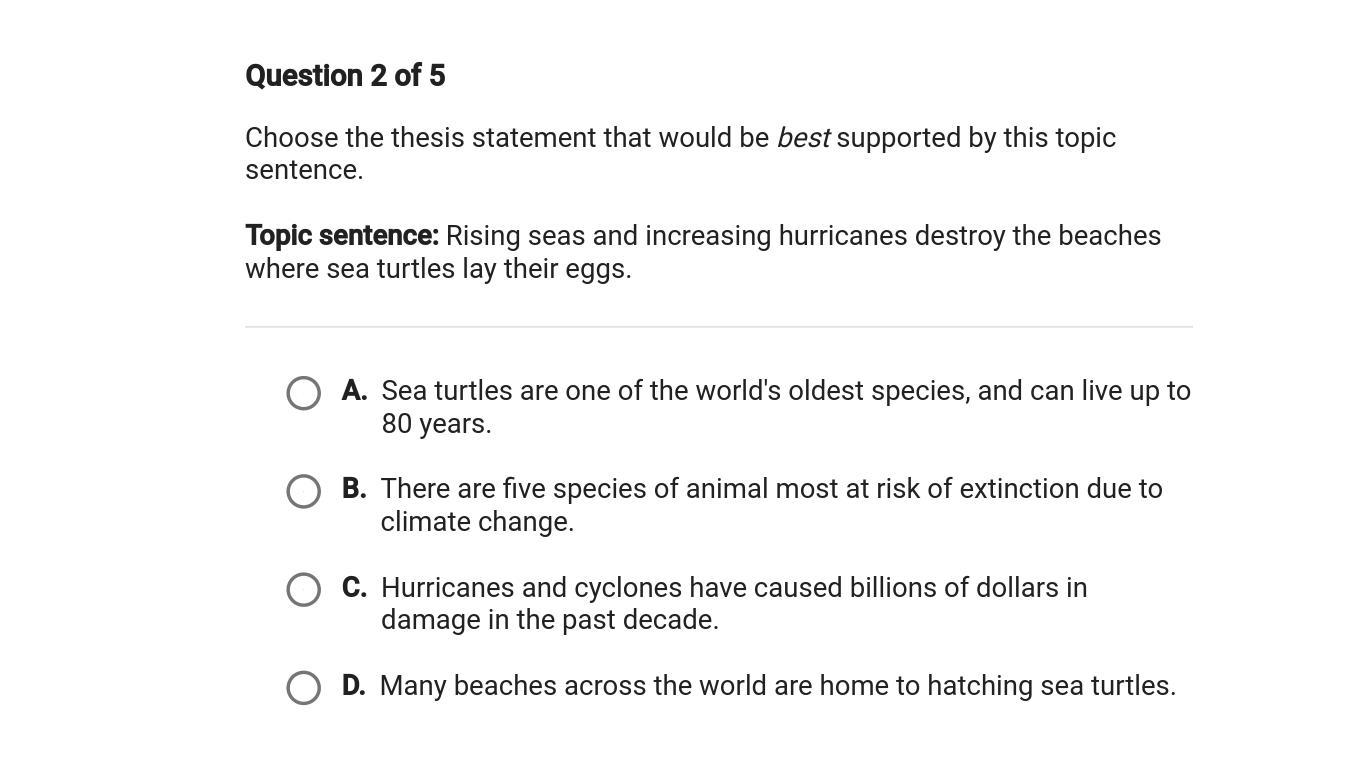Viewport: 1366px width, 768px height.
Task: Select the radio button for option A
Action: point(304,393)
